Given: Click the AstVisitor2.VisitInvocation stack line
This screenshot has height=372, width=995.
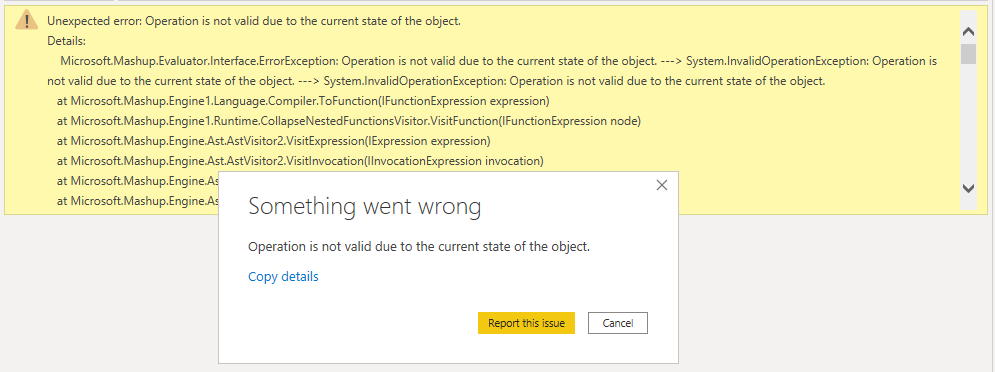Looking at the screenshot, I should click(300, 161).
